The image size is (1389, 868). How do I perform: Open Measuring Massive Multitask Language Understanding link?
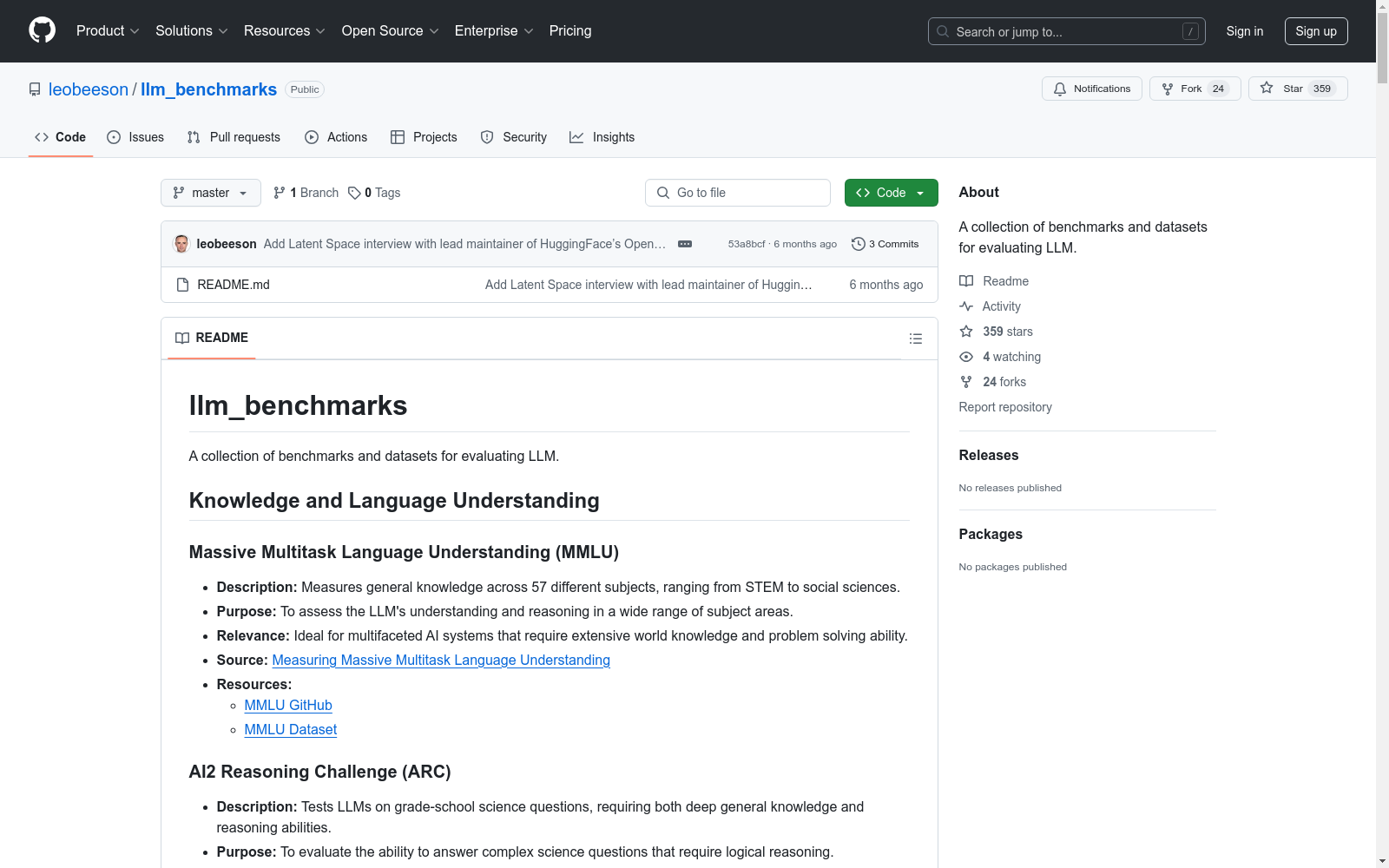(441, 661)
